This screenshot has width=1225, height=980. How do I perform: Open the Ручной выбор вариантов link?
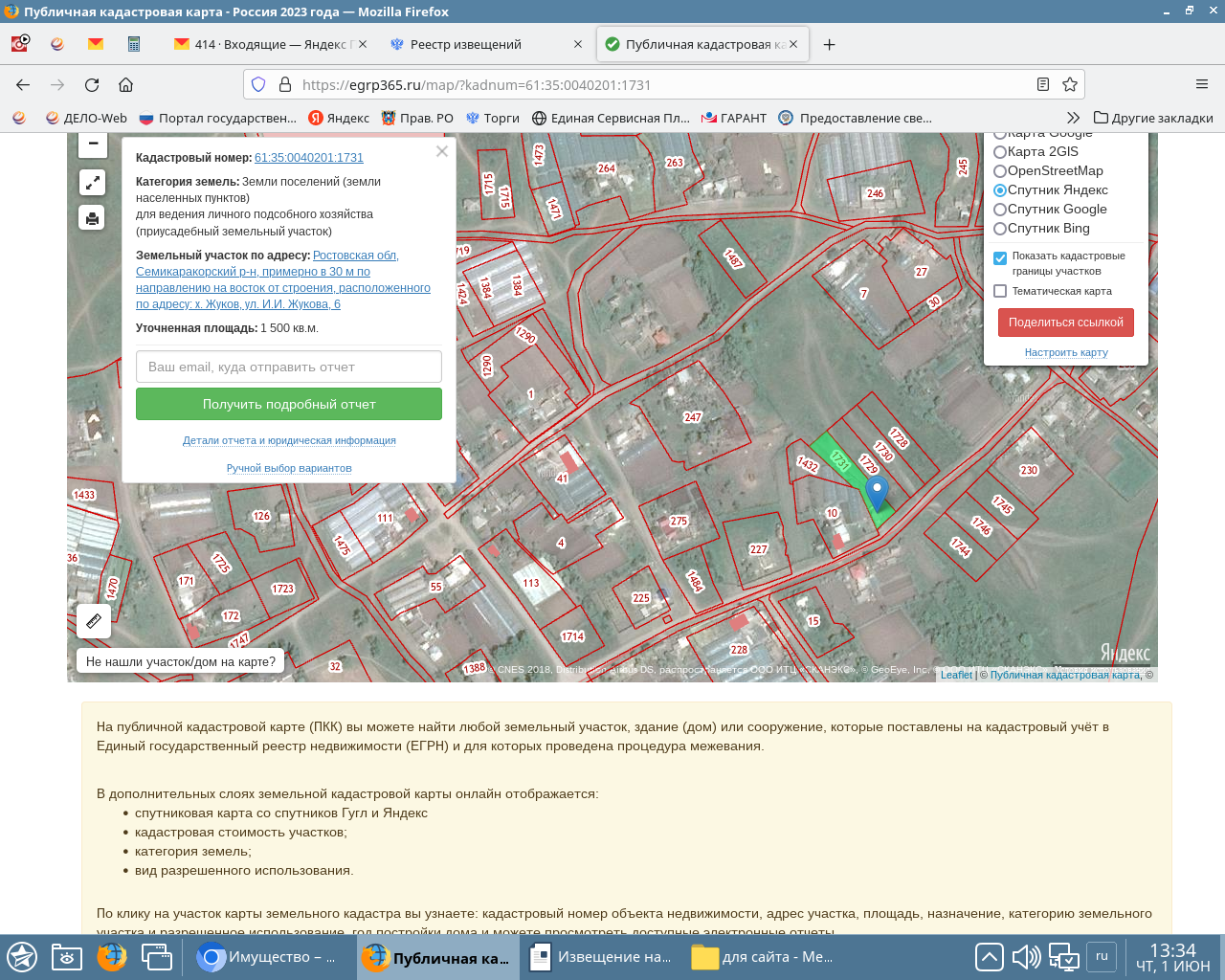tap(288, 467)
